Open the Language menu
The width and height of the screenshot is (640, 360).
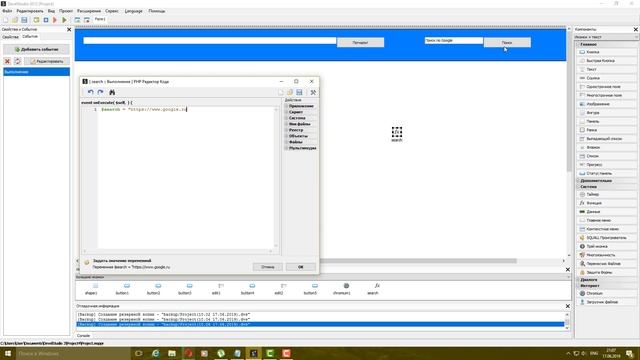[x=133, y=11]
